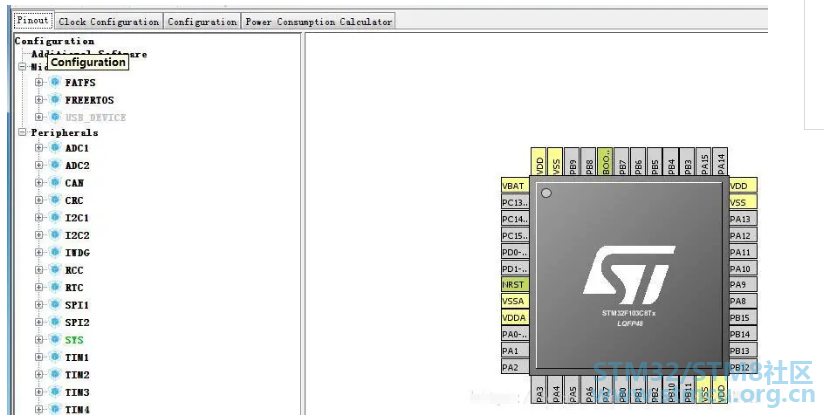
Task: Click pin PA11 on the chip
Action: tap(743, 252)
